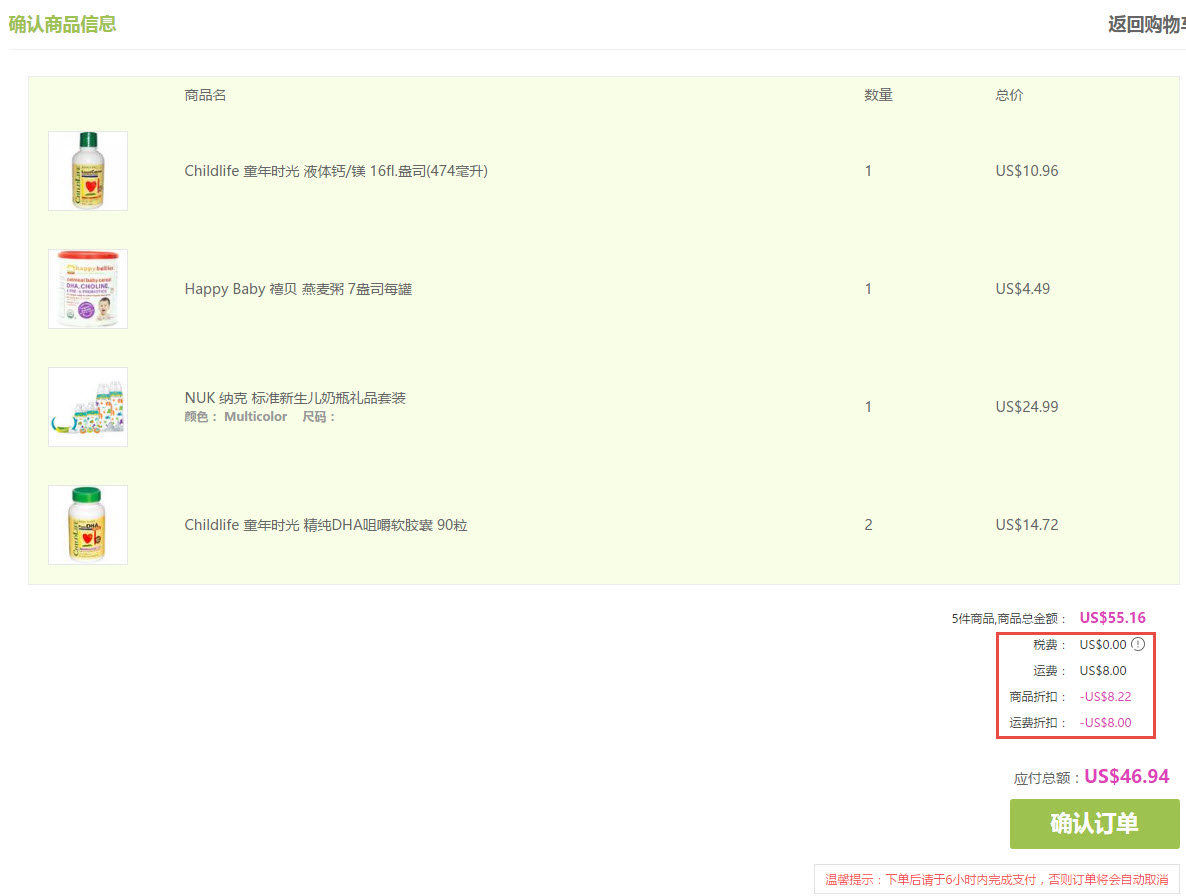Open the Childlife liquid calcium bottle thumbnail
Screen dimensions: 1186x896
coord(88,171)
